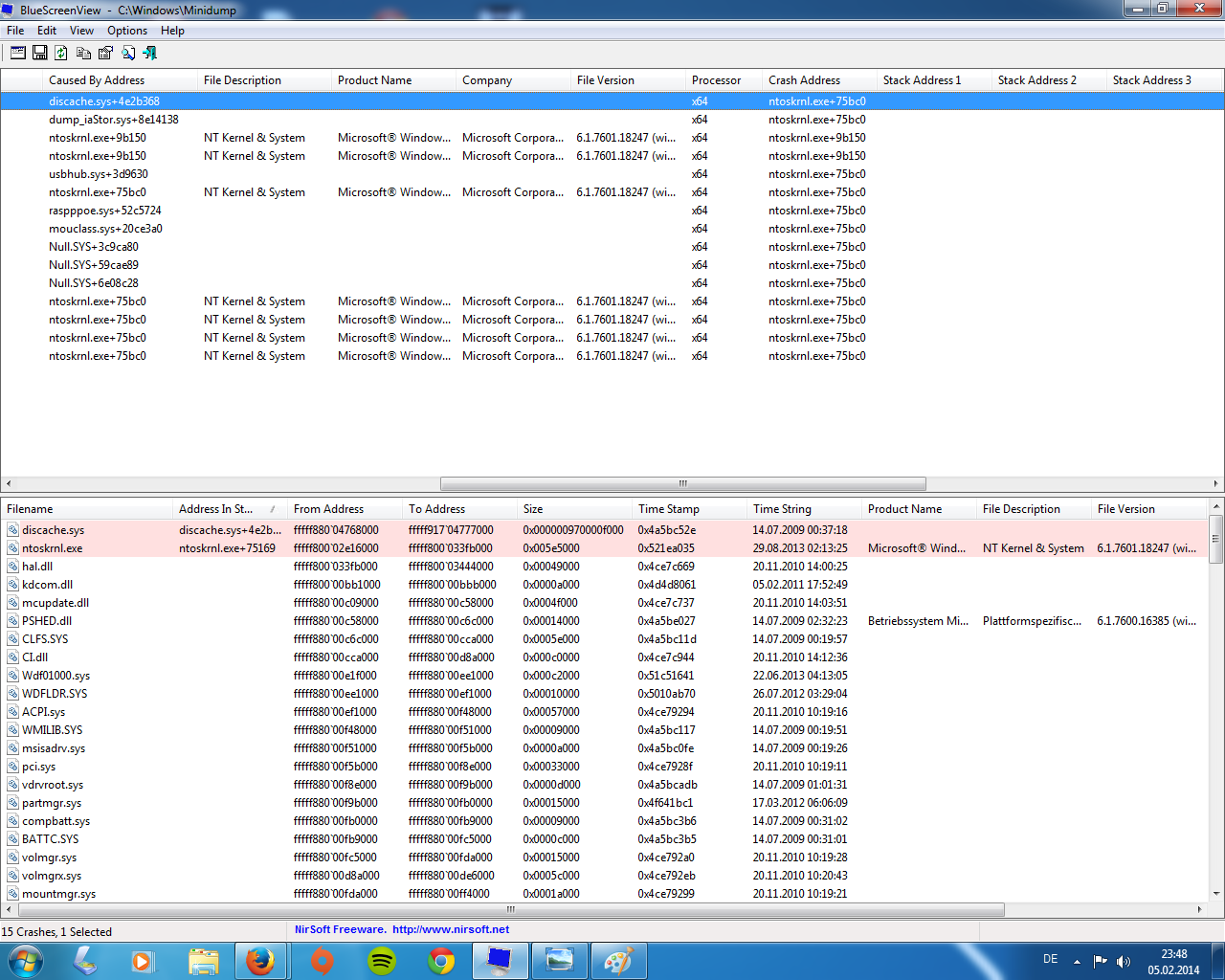
Task: Select mcupdate.dll in the driver list
Action: tap(605, 603)
